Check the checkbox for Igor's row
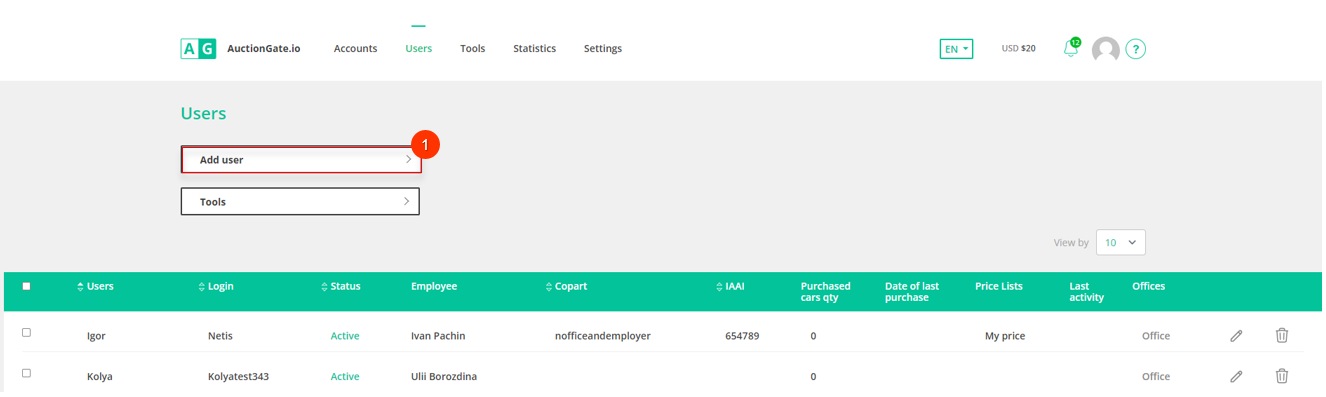This screenshot has width=1326, height=397. click(x=27, y=332)
